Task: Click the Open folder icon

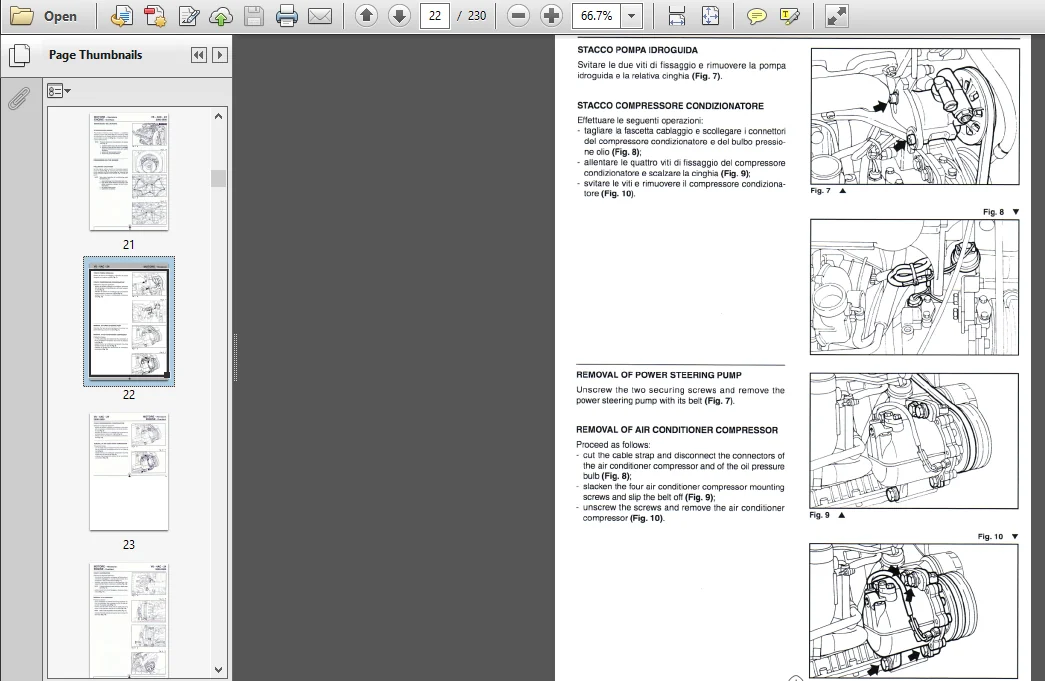Action: click(21, 16)
